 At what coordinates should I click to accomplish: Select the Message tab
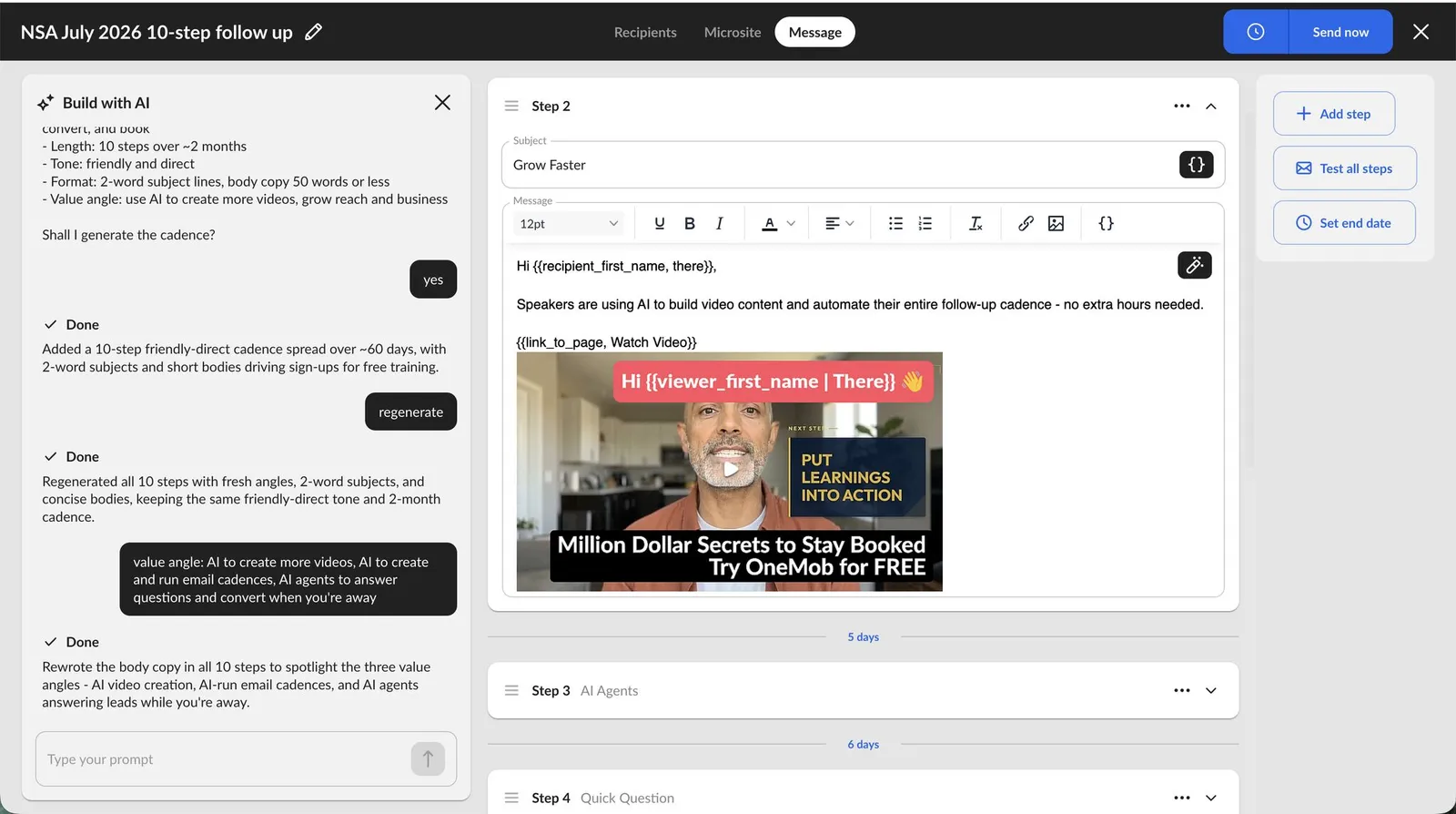815,32
